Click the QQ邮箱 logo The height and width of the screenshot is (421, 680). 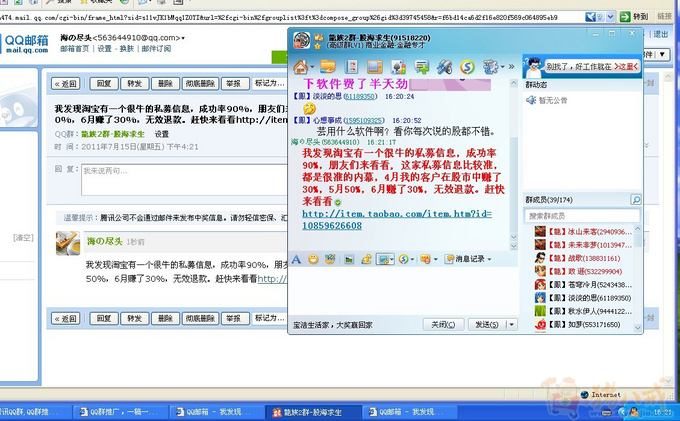pos(25,43)
